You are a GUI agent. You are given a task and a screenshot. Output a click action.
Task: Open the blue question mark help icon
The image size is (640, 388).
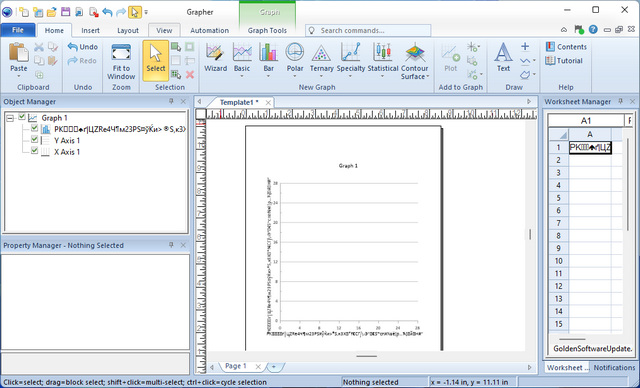[x=593, y=30]
